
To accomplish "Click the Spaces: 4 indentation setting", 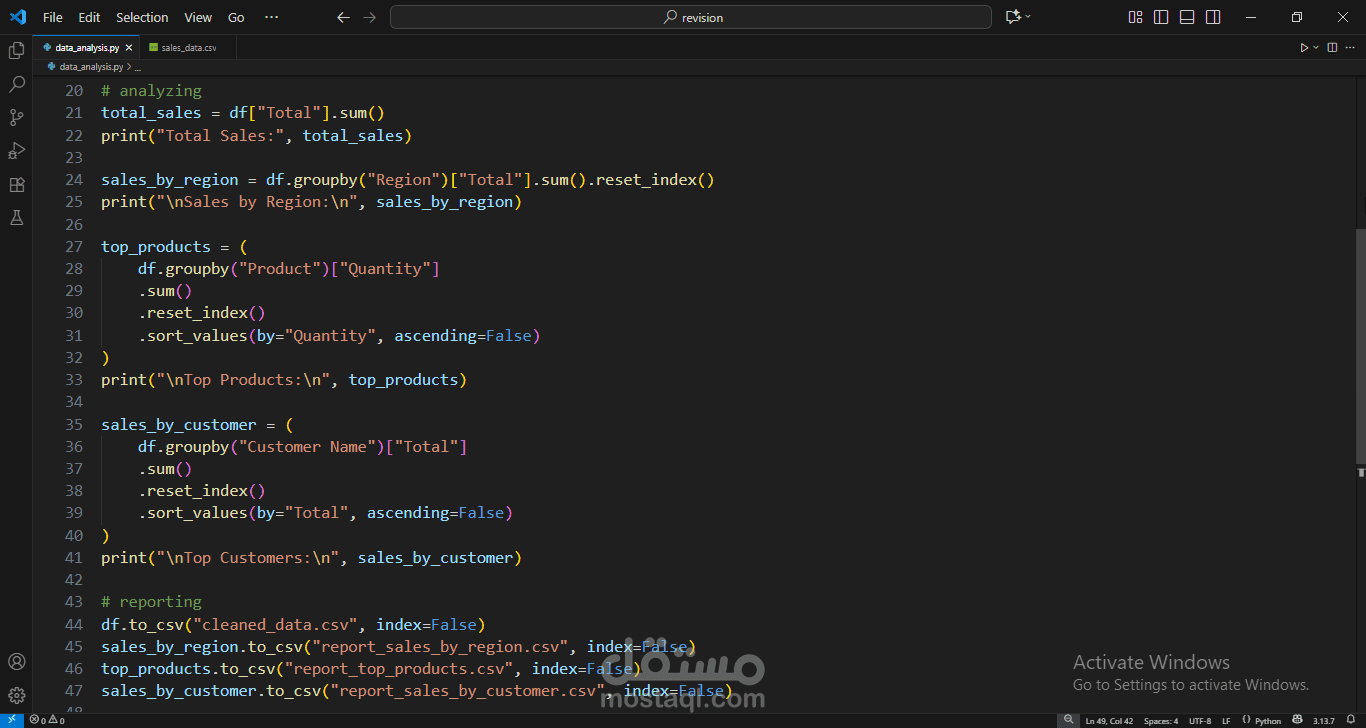I will 1161,720.
